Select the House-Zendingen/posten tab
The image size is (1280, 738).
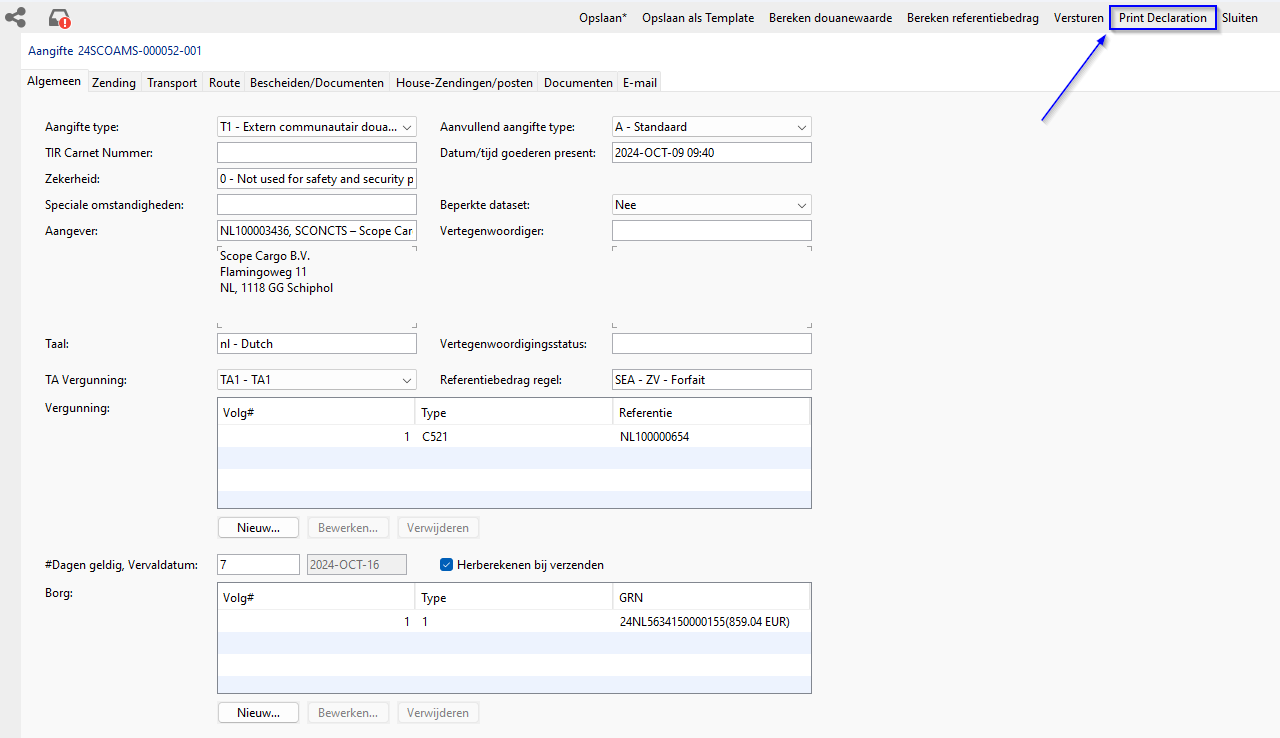(465, 83)
